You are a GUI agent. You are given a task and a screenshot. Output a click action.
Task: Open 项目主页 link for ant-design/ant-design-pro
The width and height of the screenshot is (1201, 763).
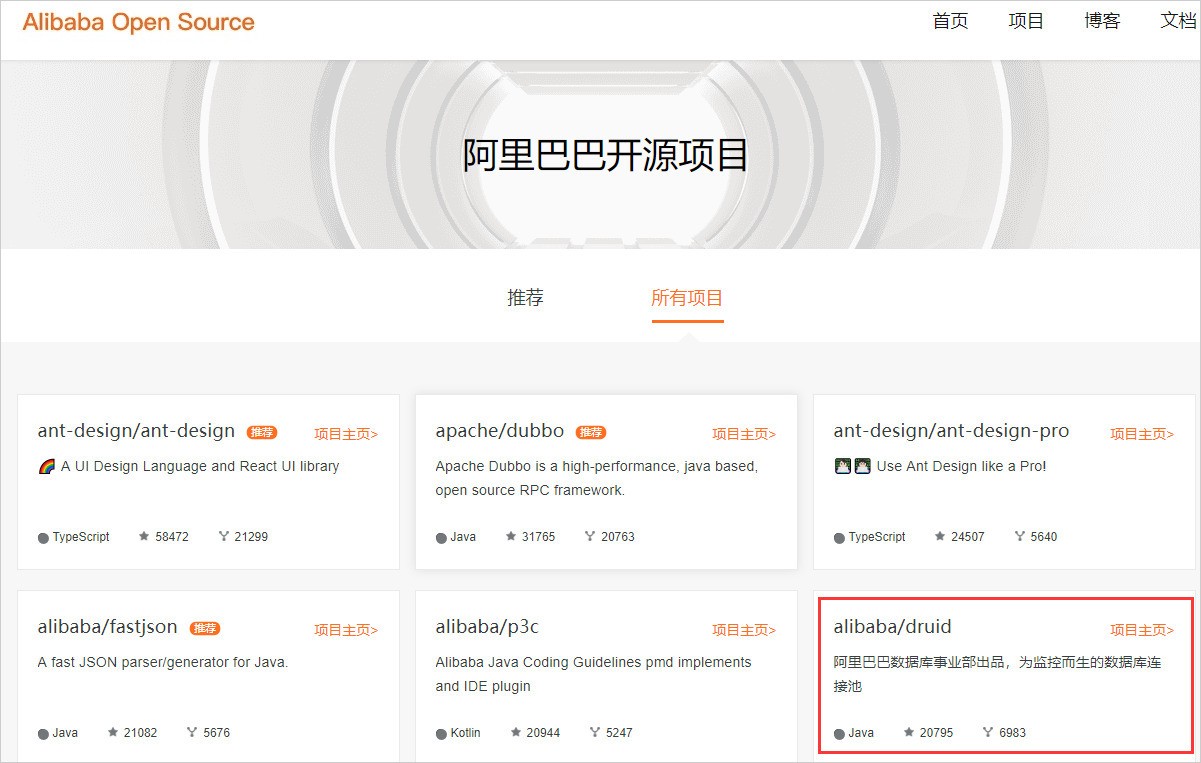[x=1142, y=434]
